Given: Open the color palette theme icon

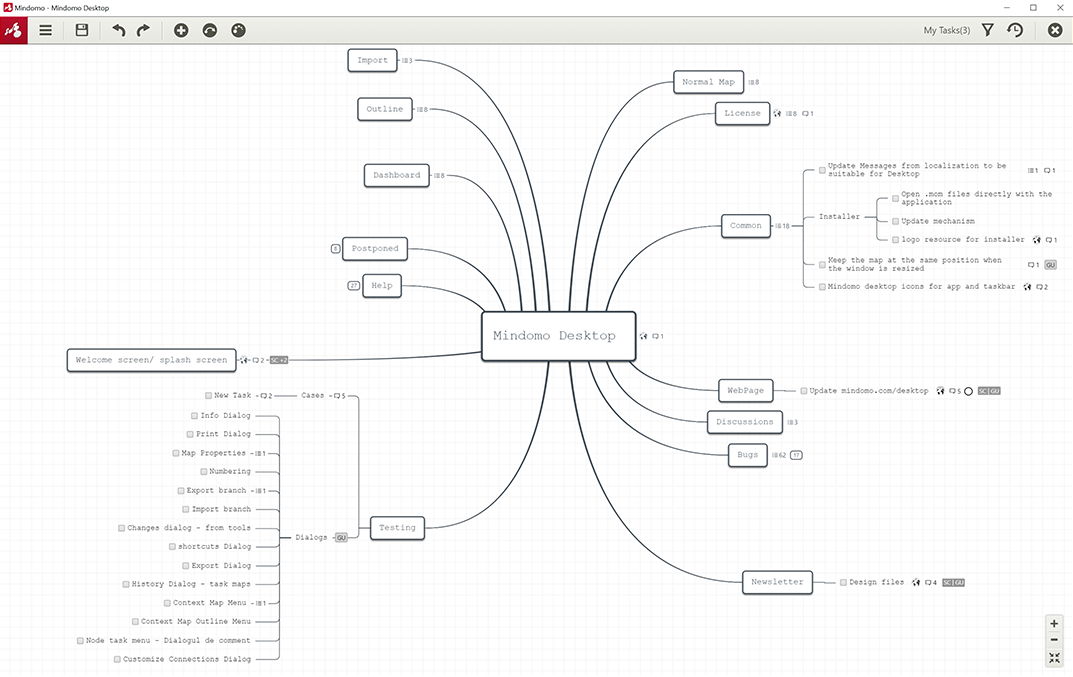Looking at the screenshot, I should 238,30.
